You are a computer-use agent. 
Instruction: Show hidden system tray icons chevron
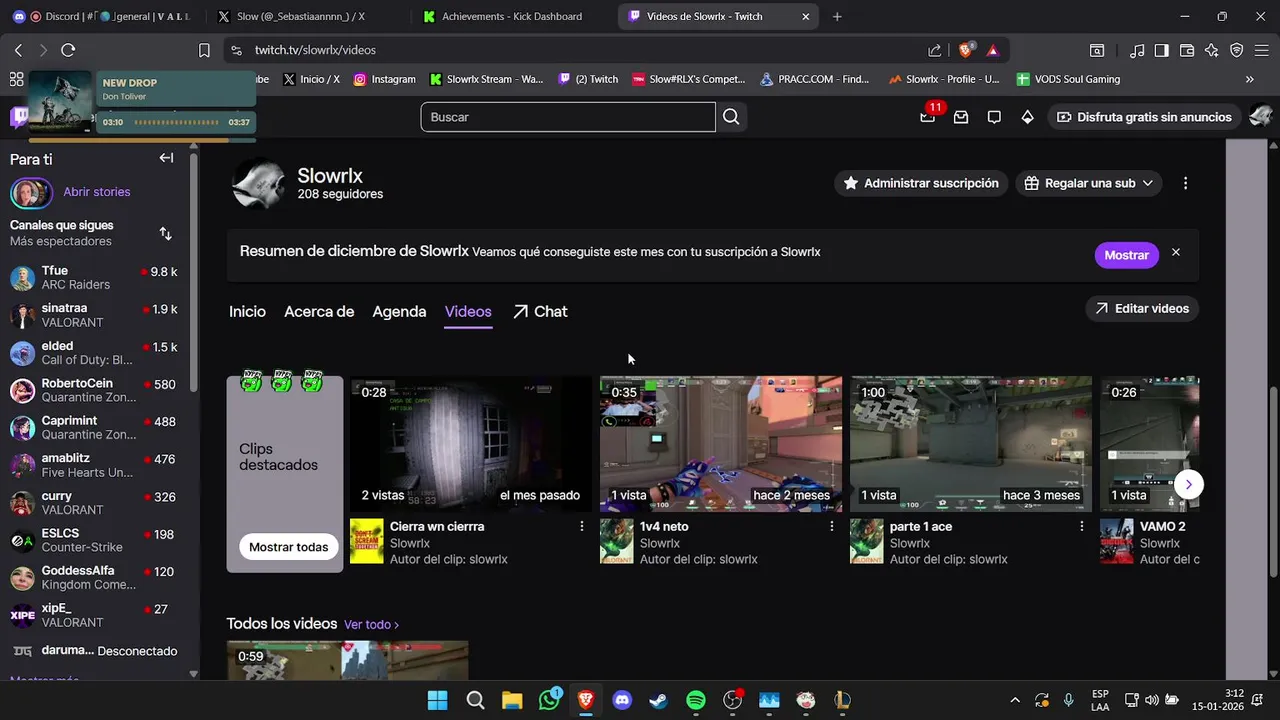pyautogui.click(x=1015, y=700)
